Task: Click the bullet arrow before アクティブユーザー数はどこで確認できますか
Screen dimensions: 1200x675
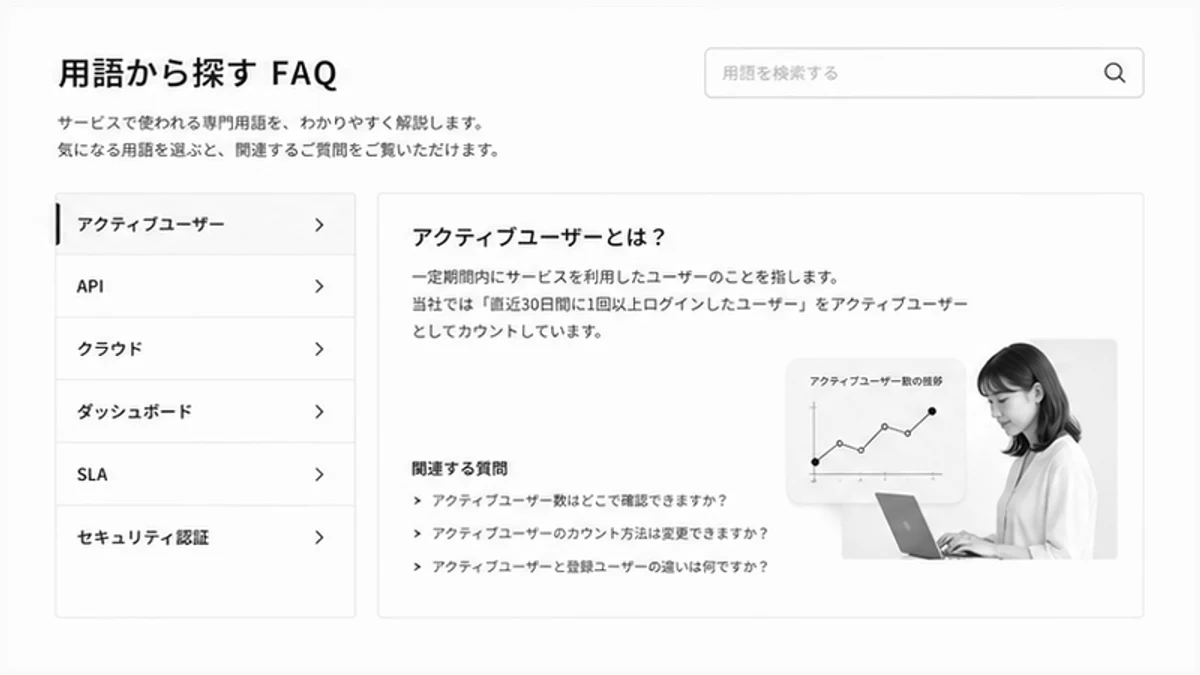Action: (417, 501)
